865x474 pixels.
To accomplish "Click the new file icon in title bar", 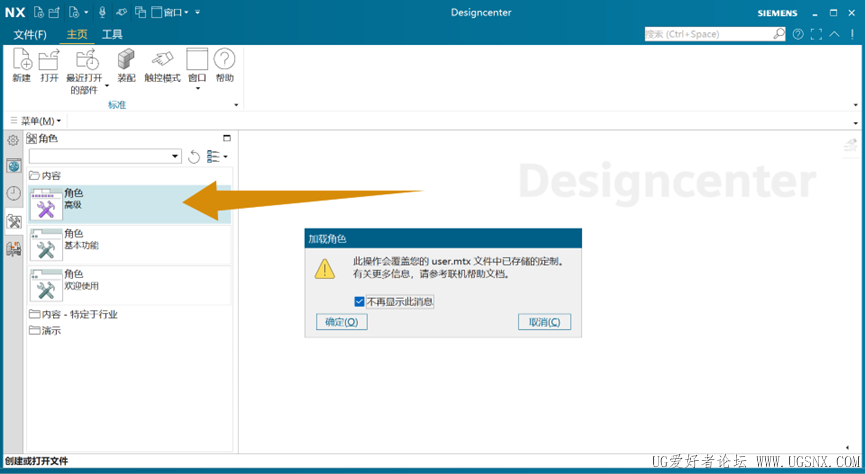I will pyautogui.click(x=39, y=12).
